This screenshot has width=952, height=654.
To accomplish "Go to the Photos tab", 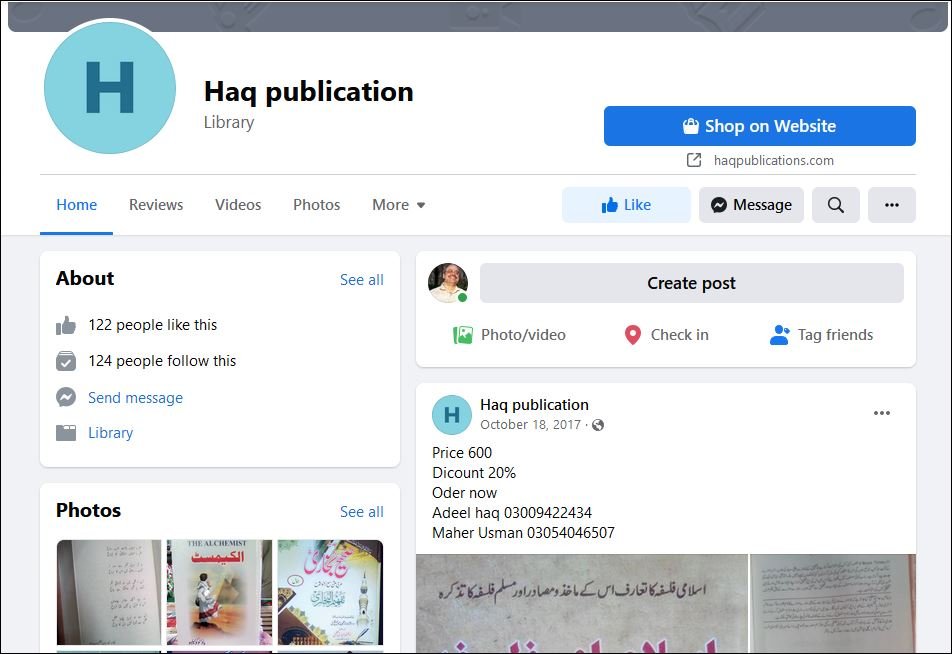I will click(x=316, y=205).
